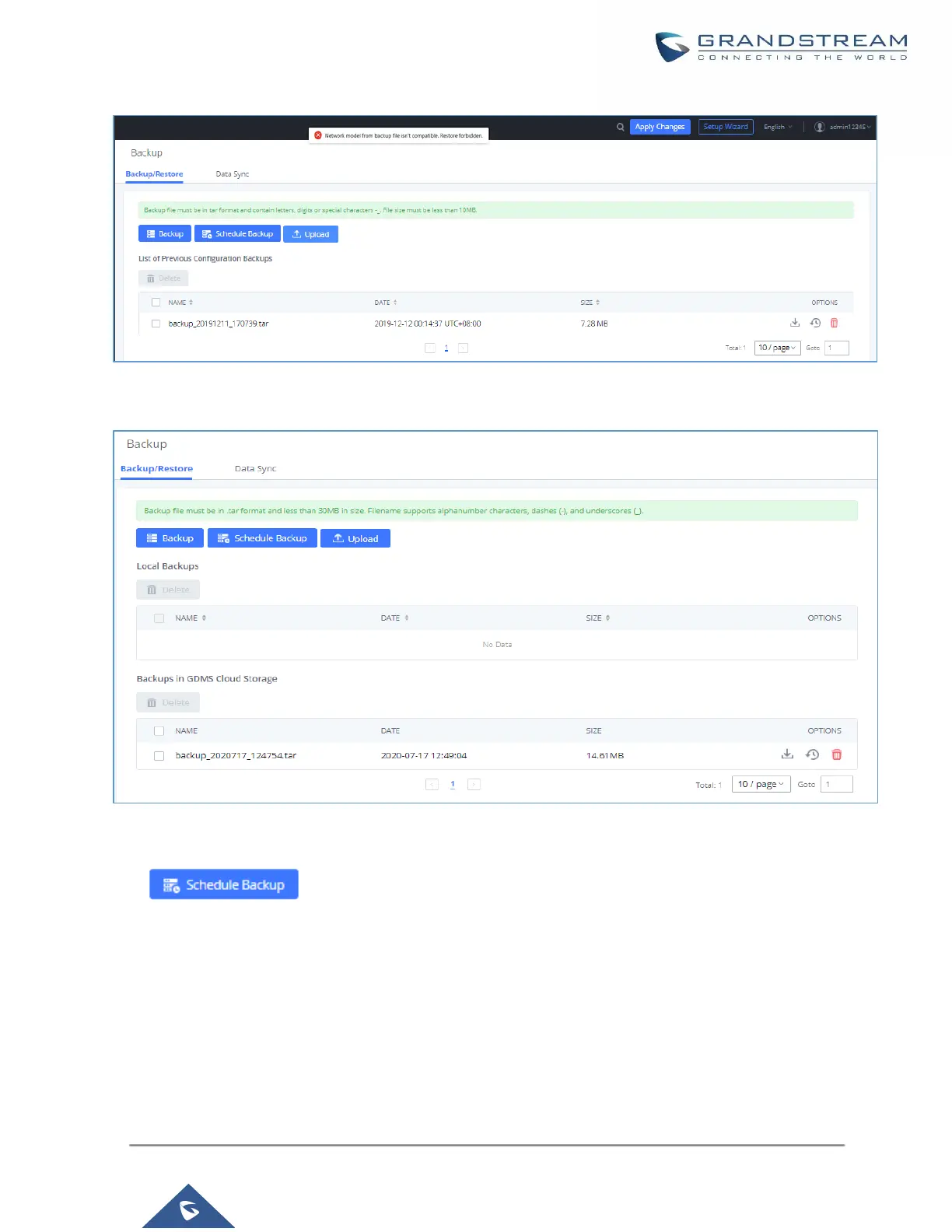Open the 10 / page dropdown in top panel
Viewport: 952px width, 1232px height.
coord(777,348)
